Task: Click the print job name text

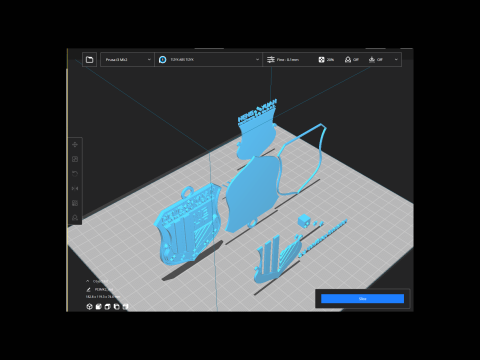Action: [x=104, y=290]
